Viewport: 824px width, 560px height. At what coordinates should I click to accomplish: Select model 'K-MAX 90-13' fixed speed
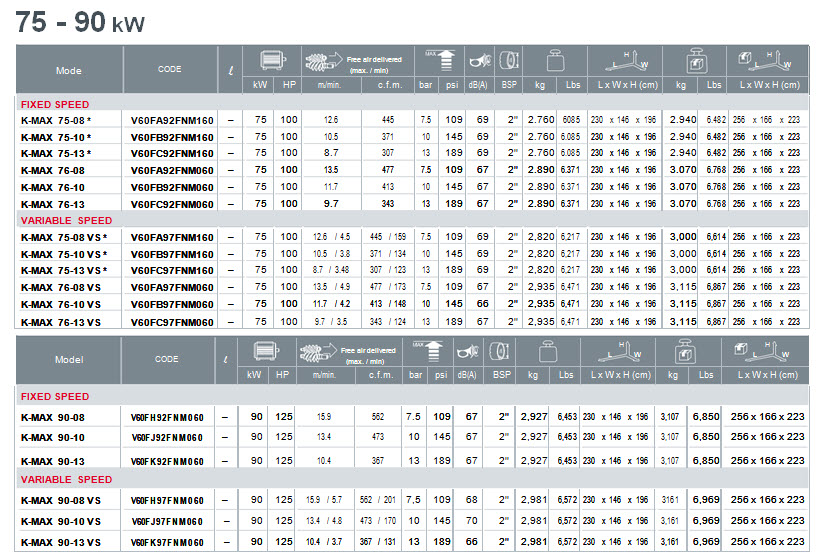[53, 461]
